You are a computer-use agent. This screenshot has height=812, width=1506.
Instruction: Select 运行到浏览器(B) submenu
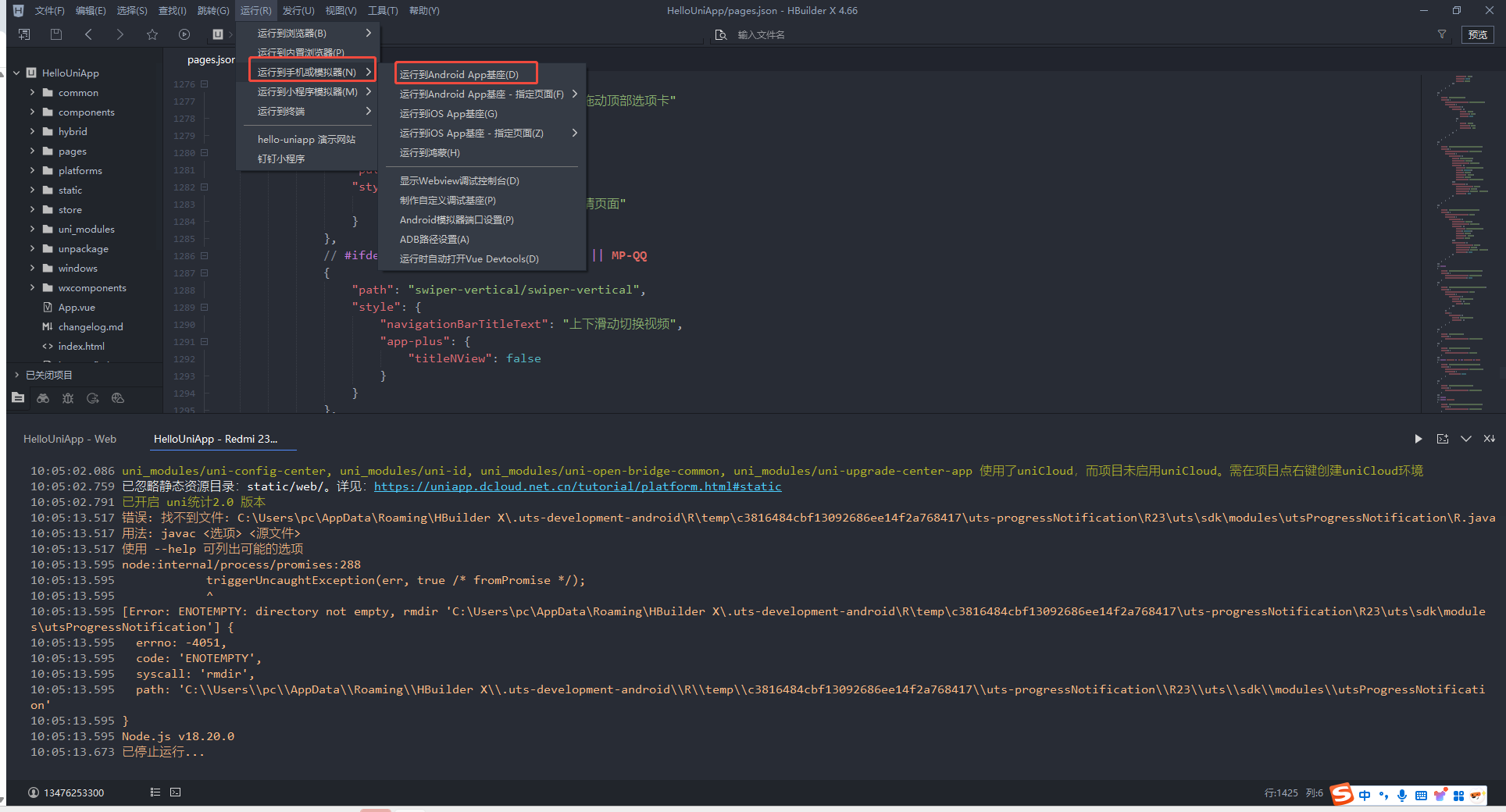click(308, 33)
